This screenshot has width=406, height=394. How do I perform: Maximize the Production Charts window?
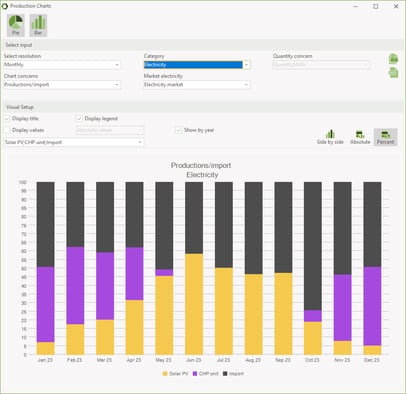(376, 6)
